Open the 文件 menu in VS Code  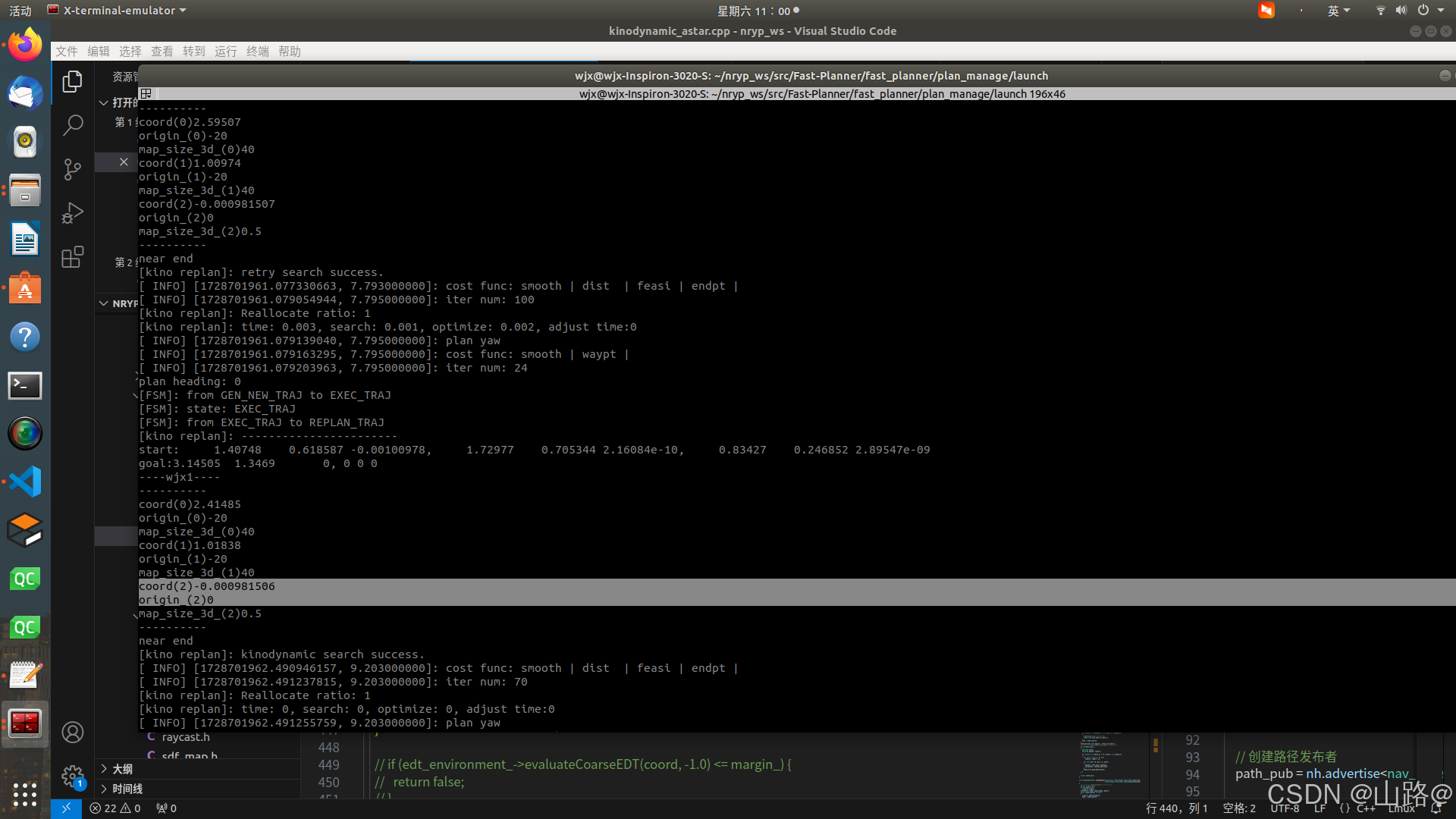(x=65, y=51)
